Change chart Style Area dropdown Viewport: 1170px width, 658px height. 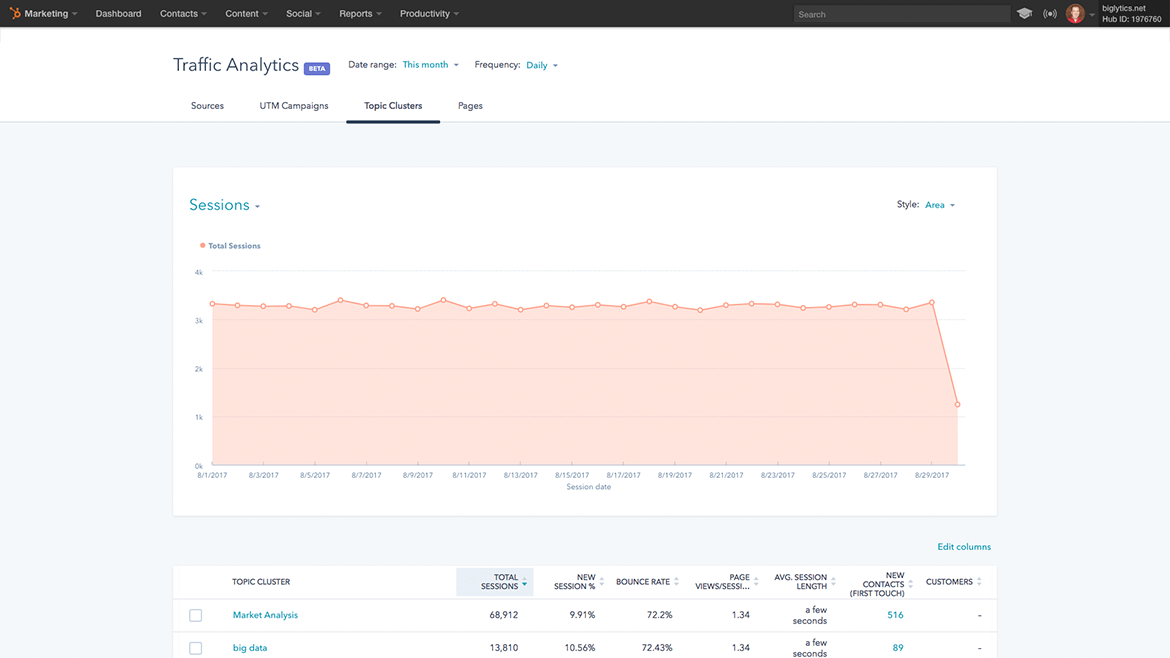tap(940, 205)
